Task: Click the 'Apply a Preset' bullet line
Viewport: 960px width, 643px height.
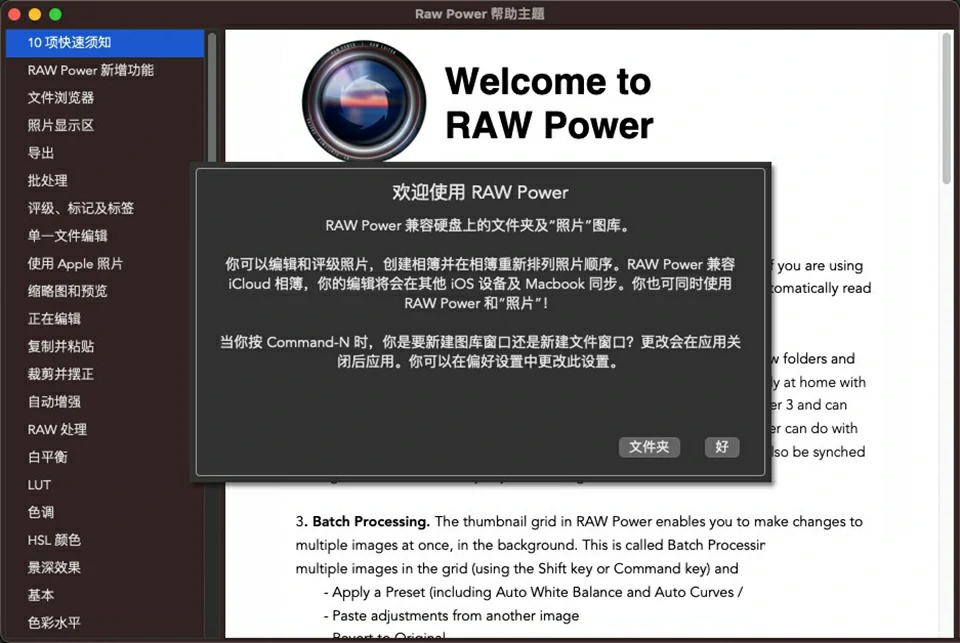Action: tap(538, 592)
